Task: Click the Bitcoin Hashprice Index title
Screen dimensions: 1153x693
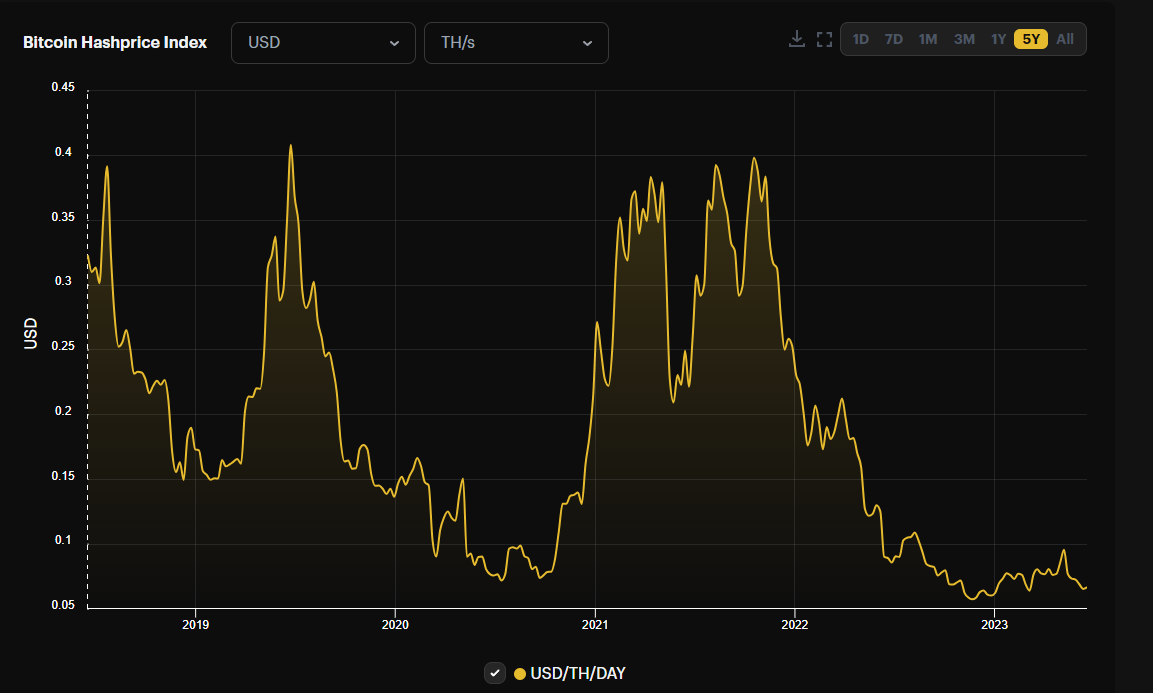Action: click(x=115, y=43)
